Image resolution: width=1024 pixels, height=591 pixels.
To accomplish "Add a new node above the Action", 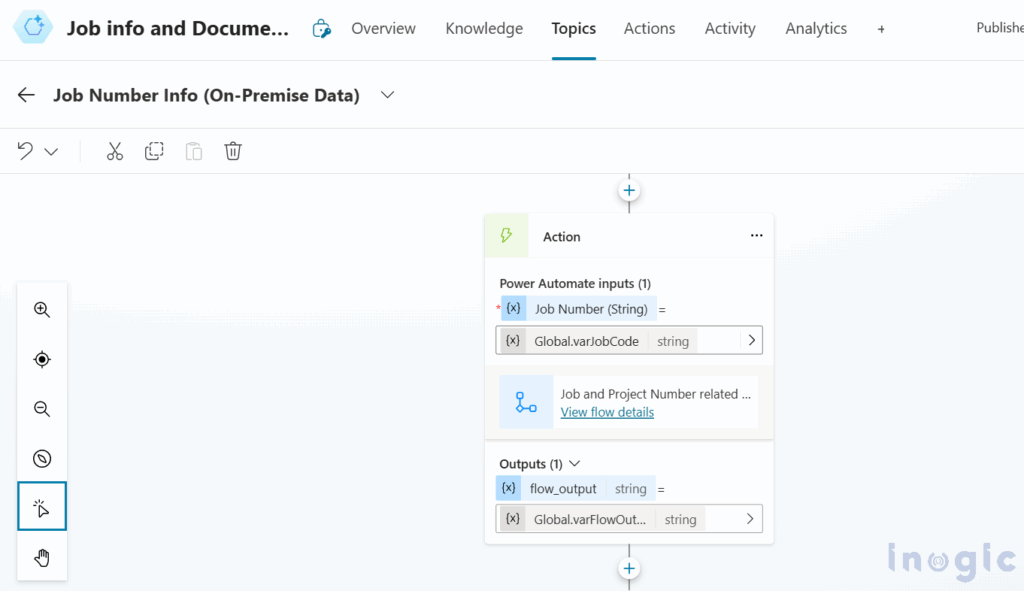I will [x=628, y=190].
